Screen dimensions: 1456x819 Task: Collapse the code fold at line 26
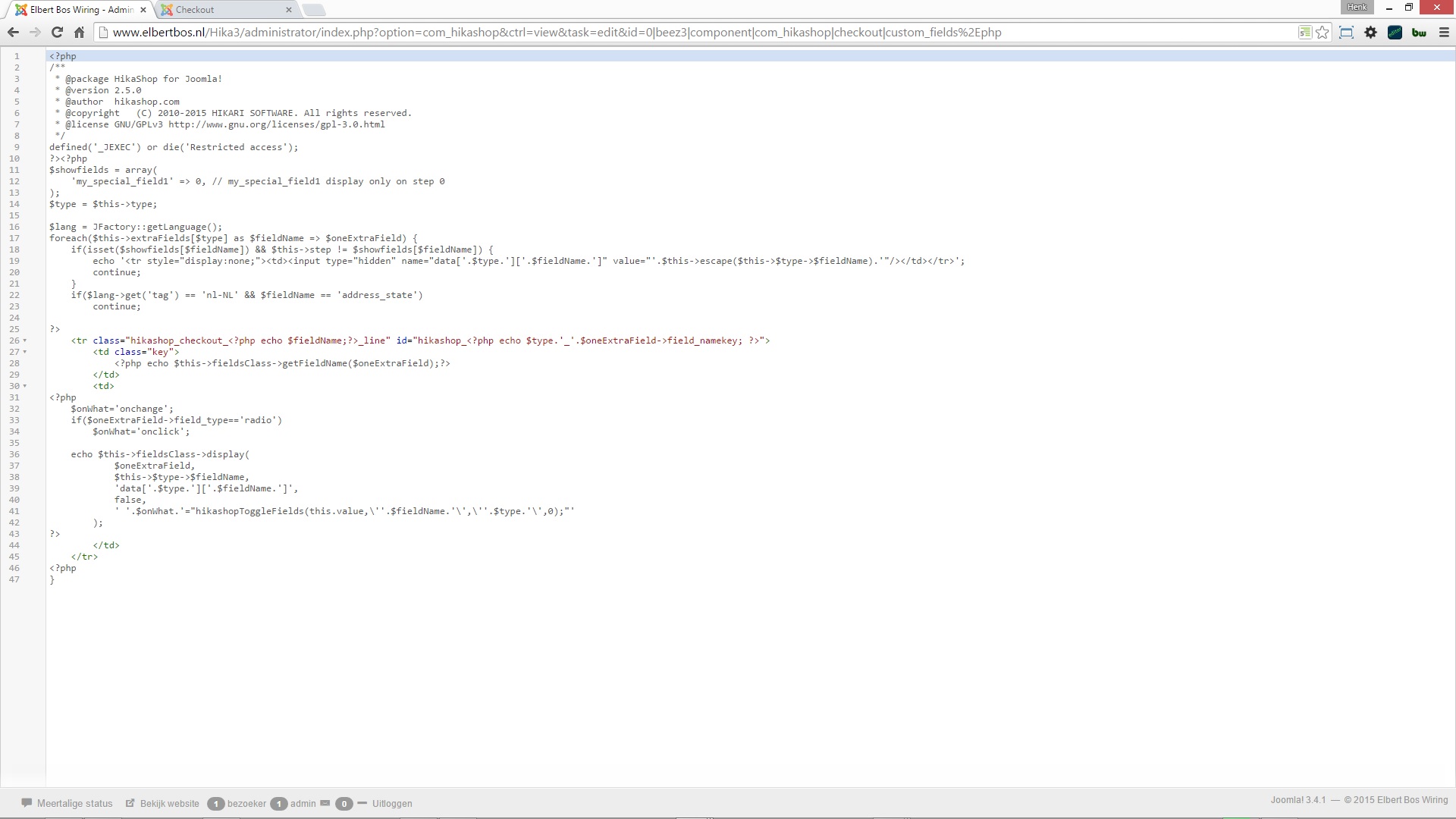(x=25, y=341)
